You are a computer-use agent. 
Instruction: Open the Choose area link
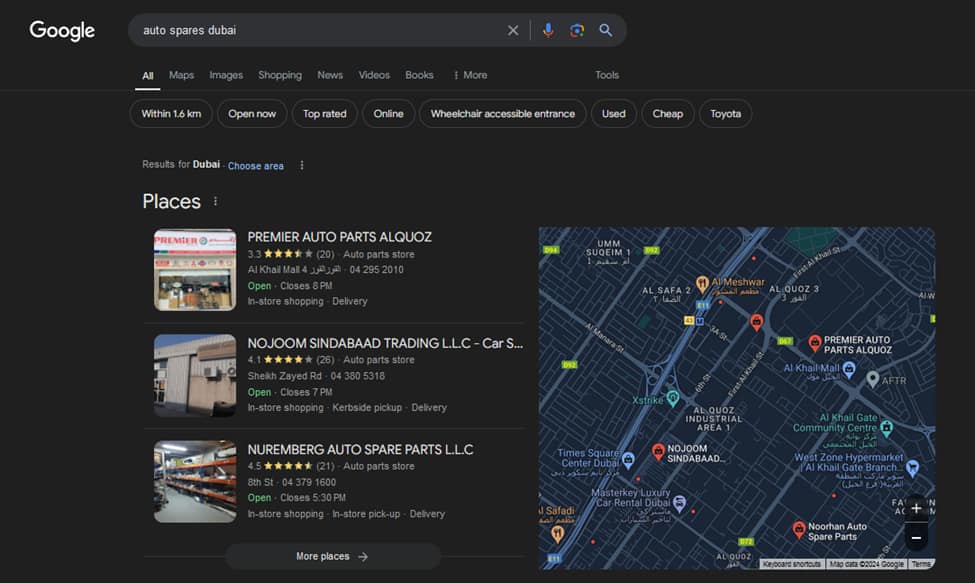(x=255, y=165)
